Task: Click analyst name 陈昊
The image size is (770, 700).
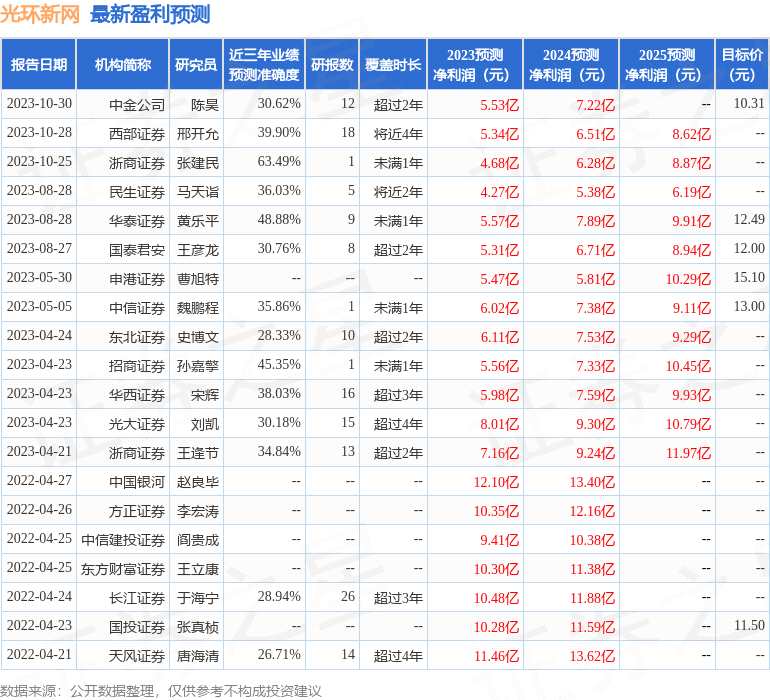Action: pyautogui.click(x=205, y=105)
